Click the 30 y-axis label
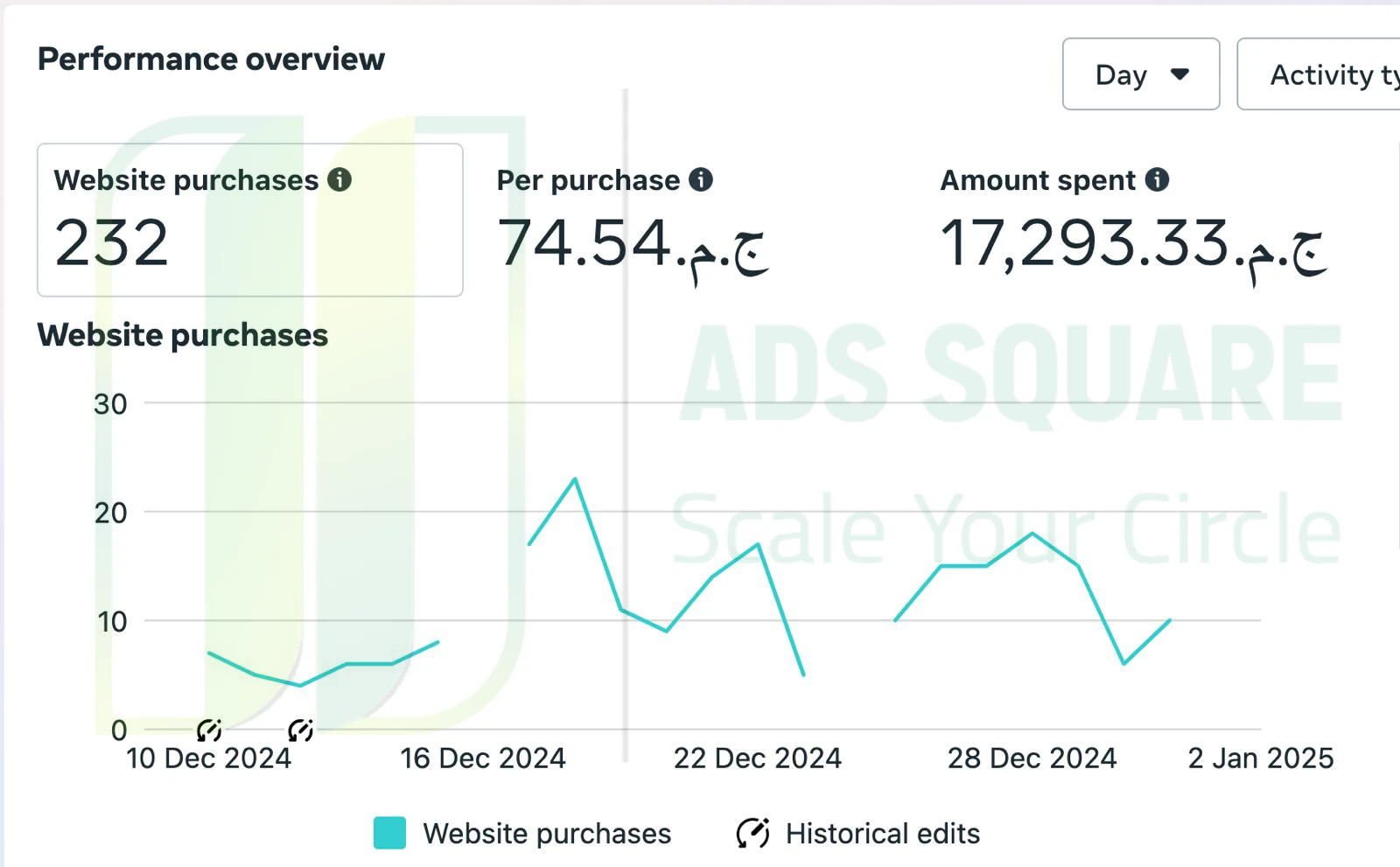 click(110, 404)
